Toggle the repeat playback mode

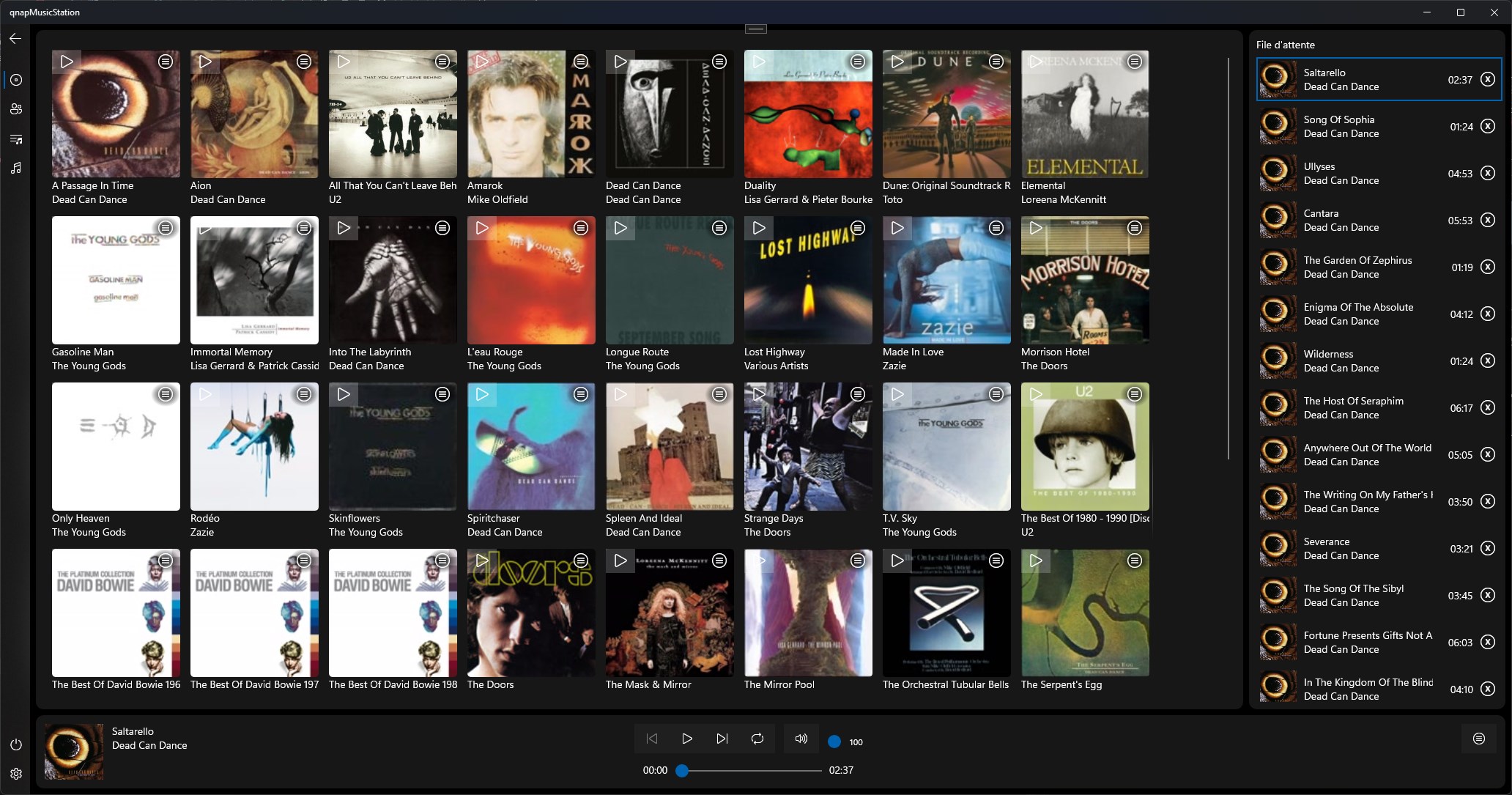coord(757,739)
